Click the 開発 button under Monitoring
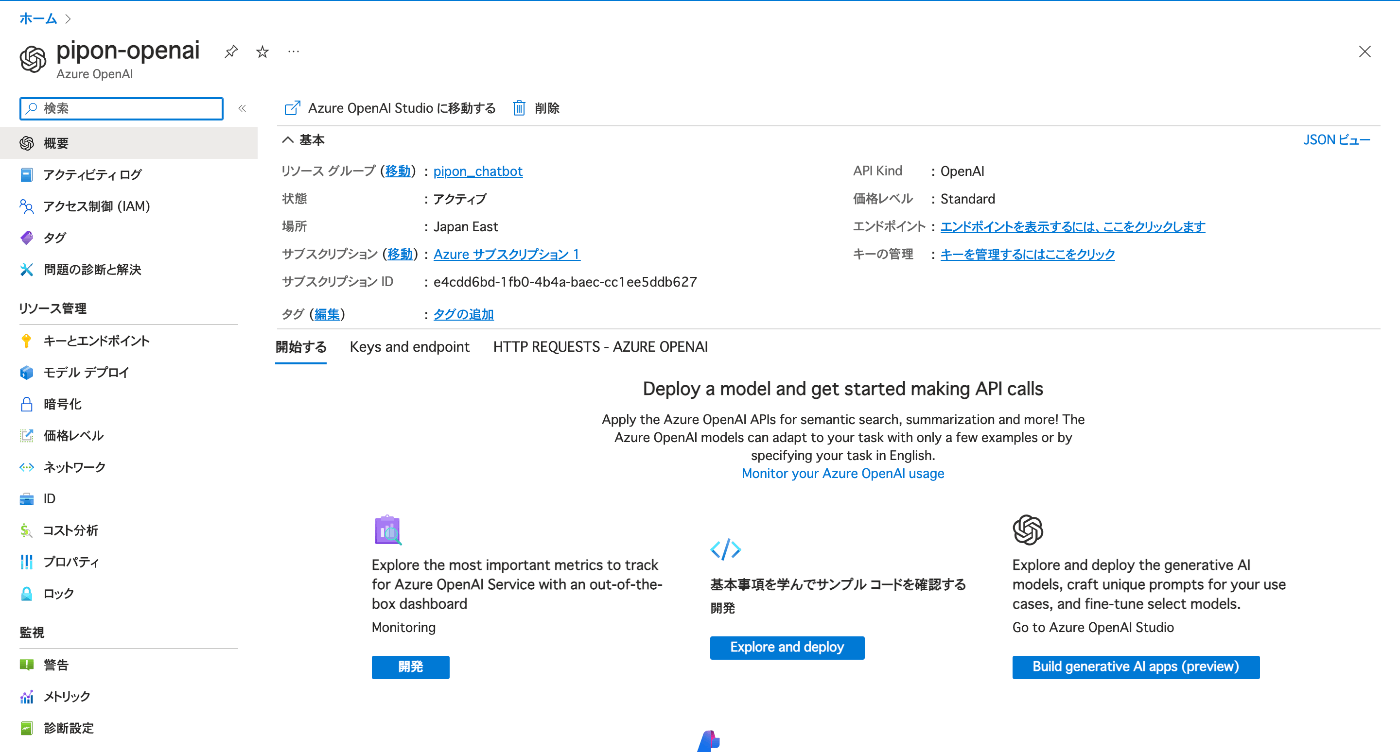This screenshot has height=752, width=1400. coord(411,667)
